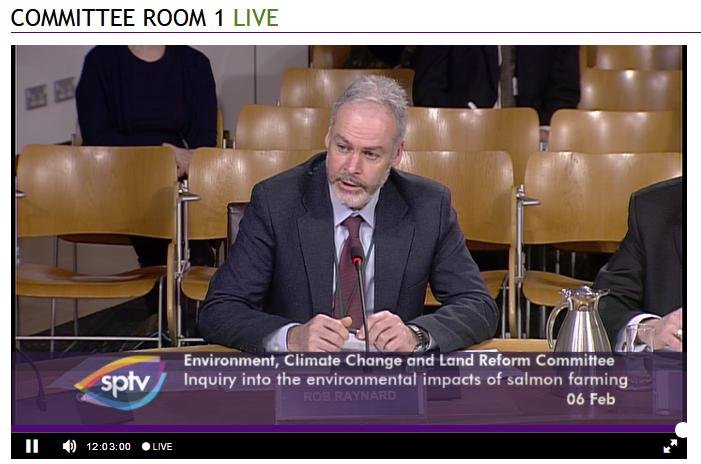Viewport: 701px width, 464px height.
Task: Enter fullscreen using the expand arrows icon
Action: [x=670, y=446]
